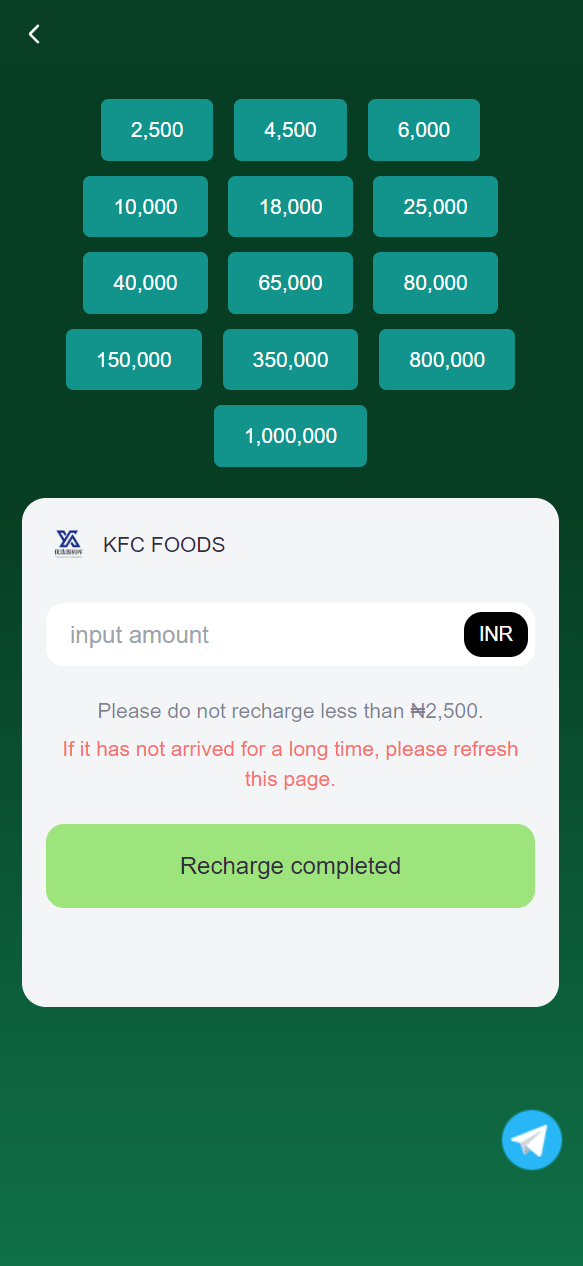
Task: Tap the 25,000 amount option
Action: coord(435,207)
